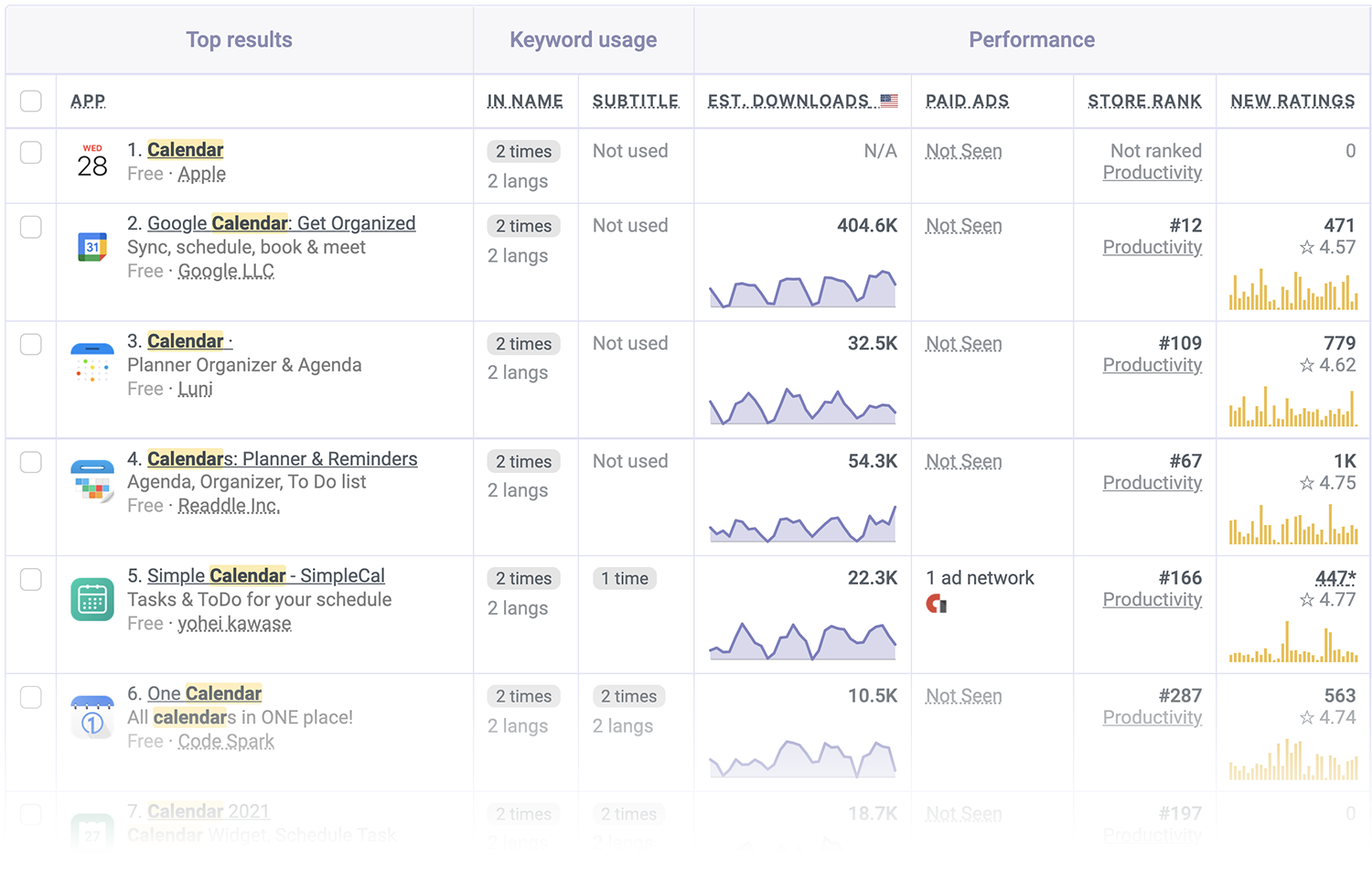Click Productivity category under #12
The width and height of the screenshot is (1372, 880).
[x=1152, y=247]
